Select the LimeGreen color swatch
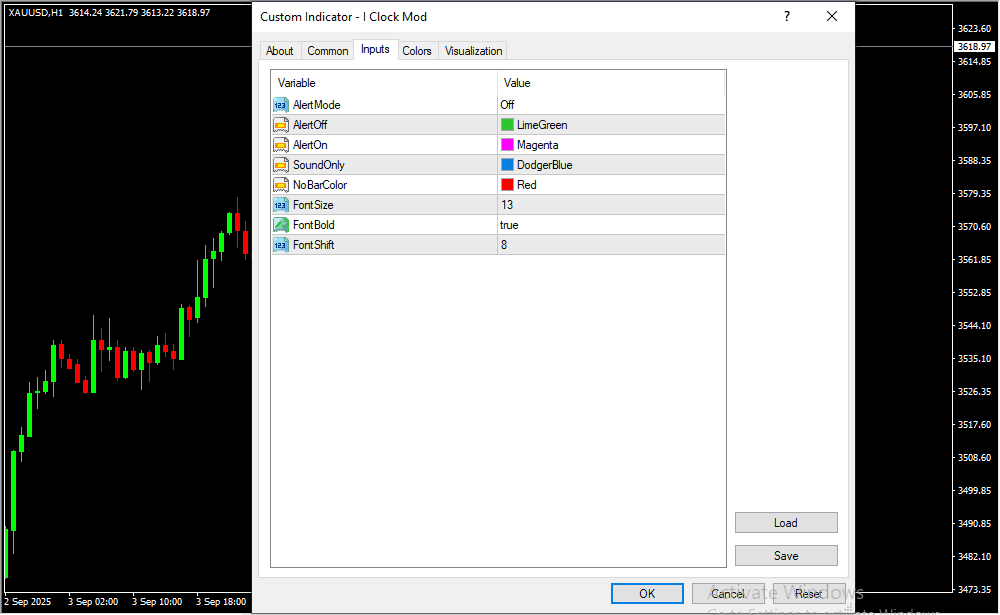1000x615 pixels. [507, 125]
